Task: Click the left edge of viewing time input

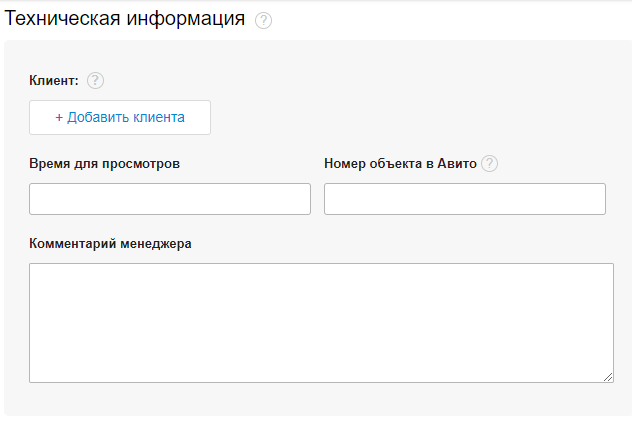Action: [x=38, y=199]
